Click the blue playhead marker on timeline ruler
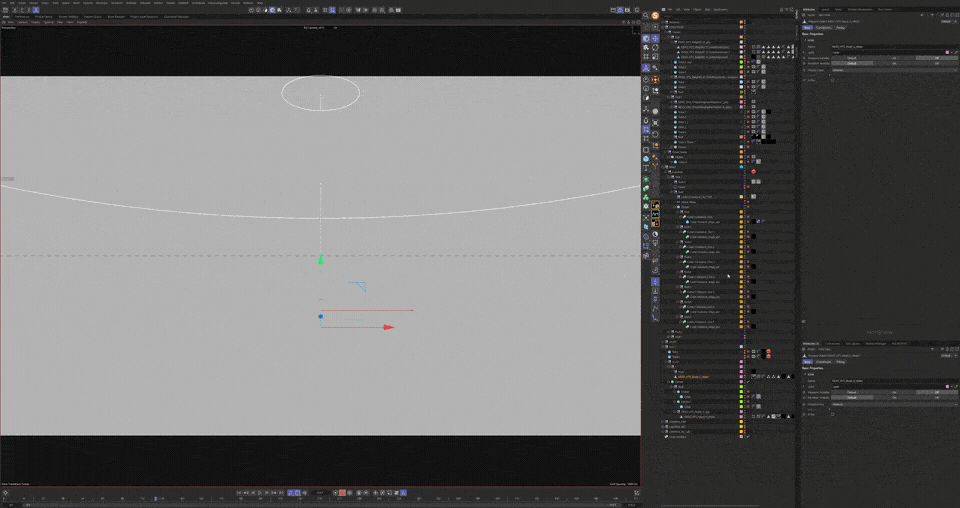 pyautogui.click(x=155, y=499)
